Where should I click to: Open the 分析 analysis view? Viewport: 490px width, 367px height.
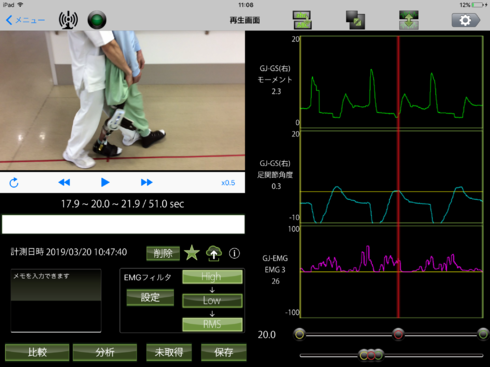tap(105, 352)
